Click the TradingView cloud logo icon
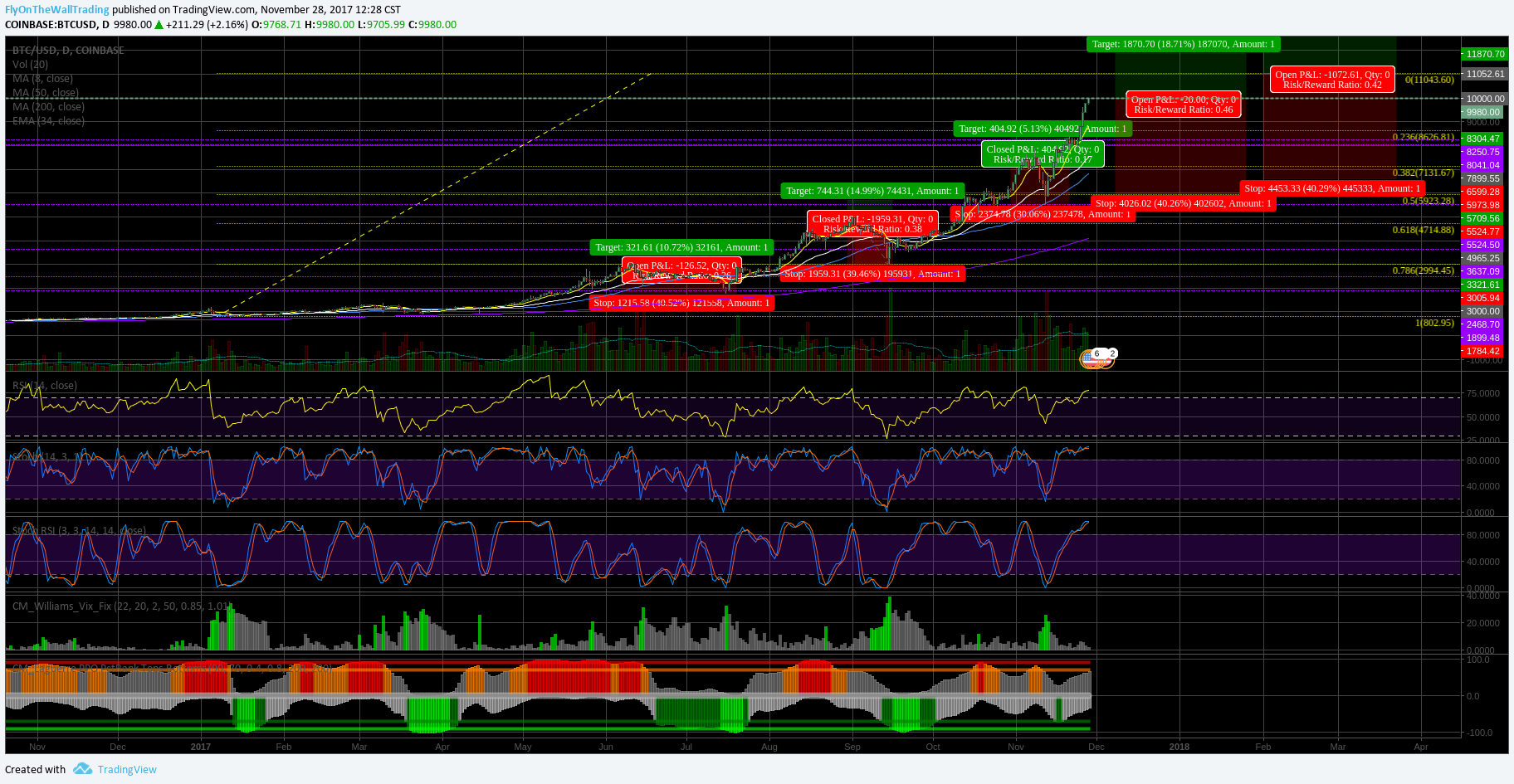 pos(82,768)
